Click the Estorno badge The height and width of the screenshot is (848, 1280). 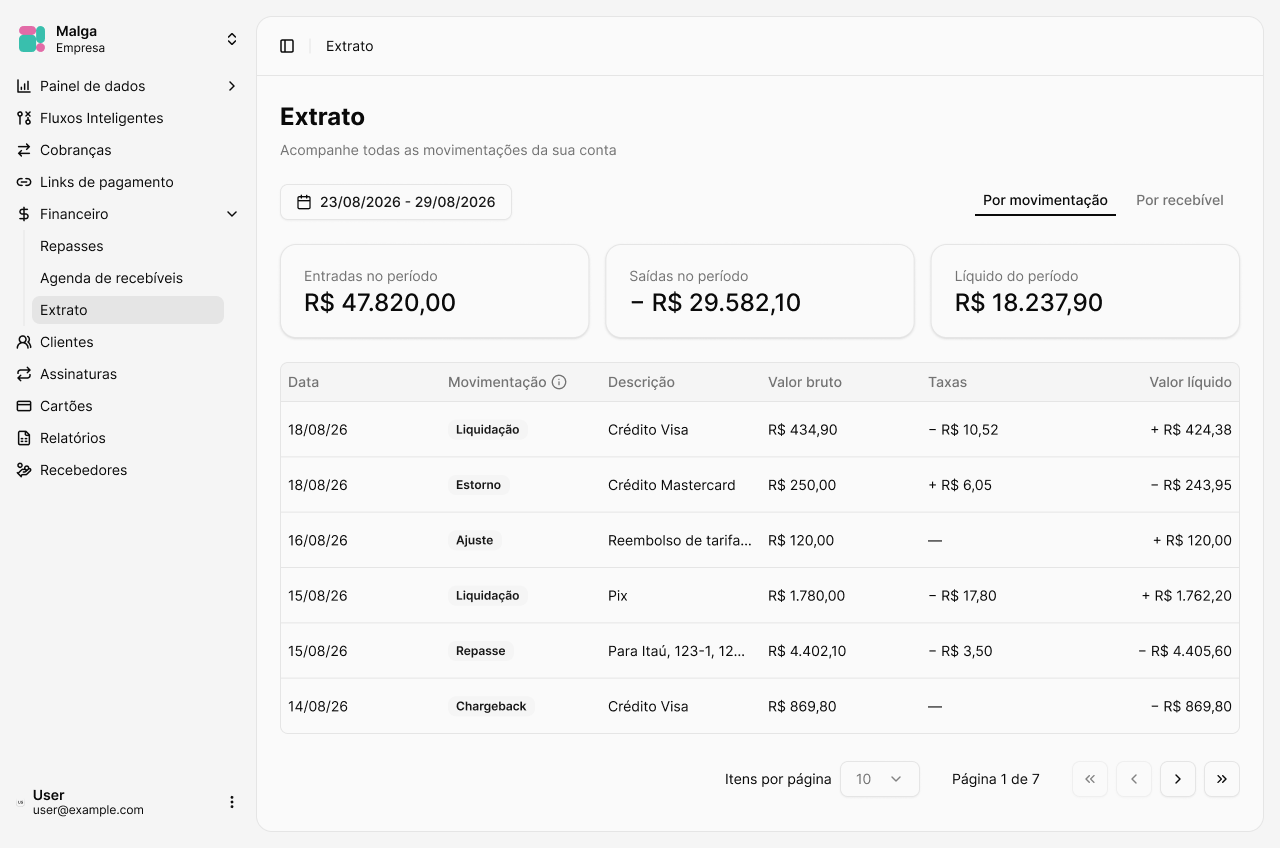tap(479, 485)
